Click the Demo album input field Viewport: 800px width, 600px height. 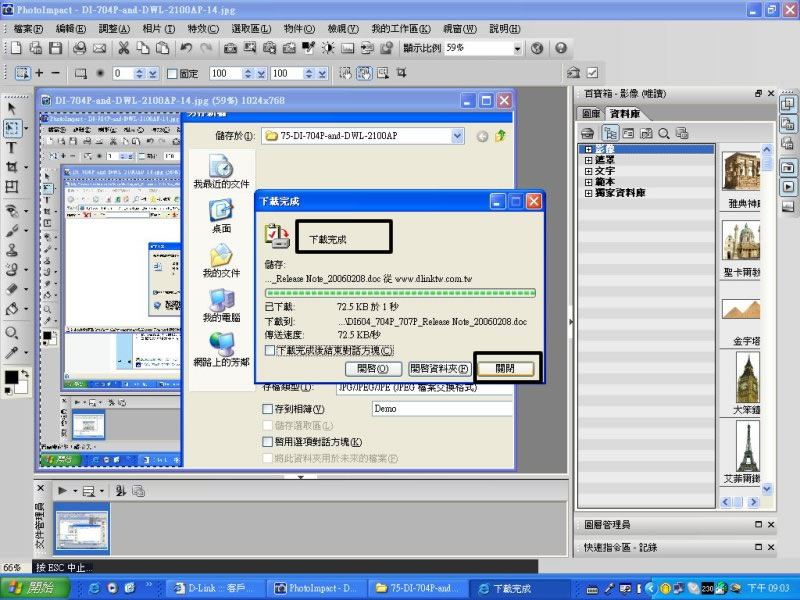click(442, 409)
